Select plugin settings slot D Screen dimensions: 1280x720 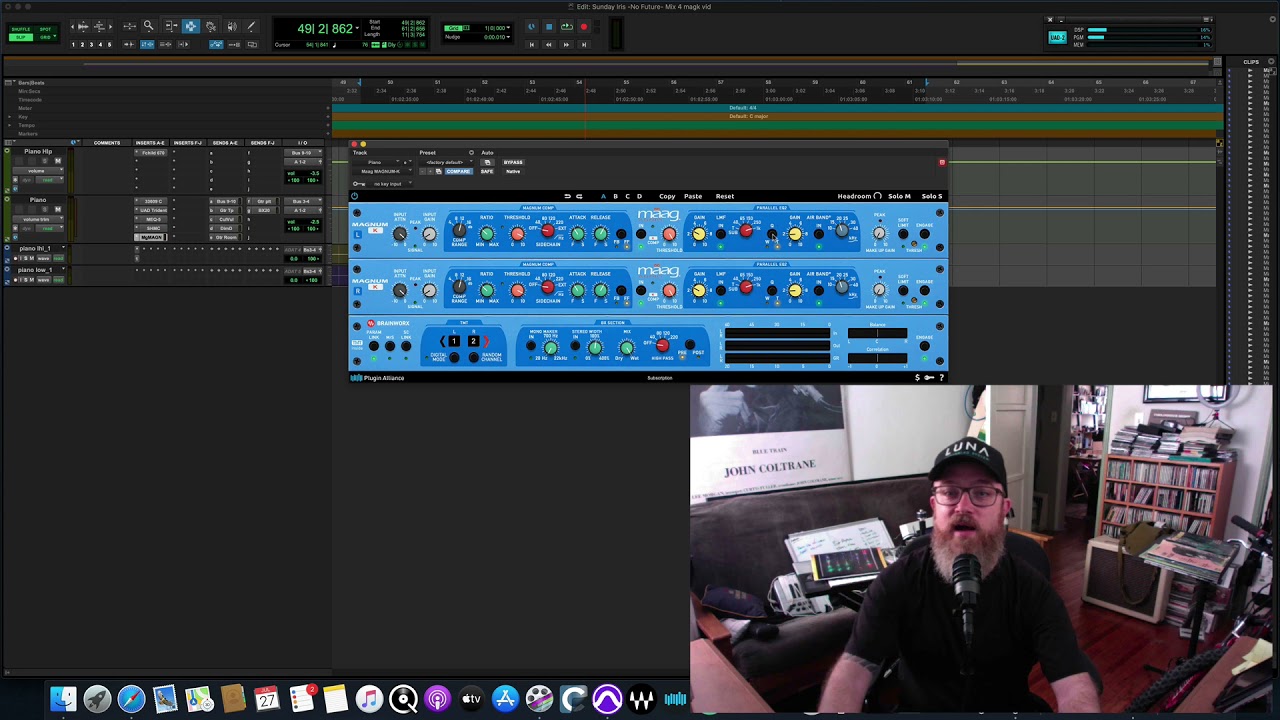[x=639, y=196]
